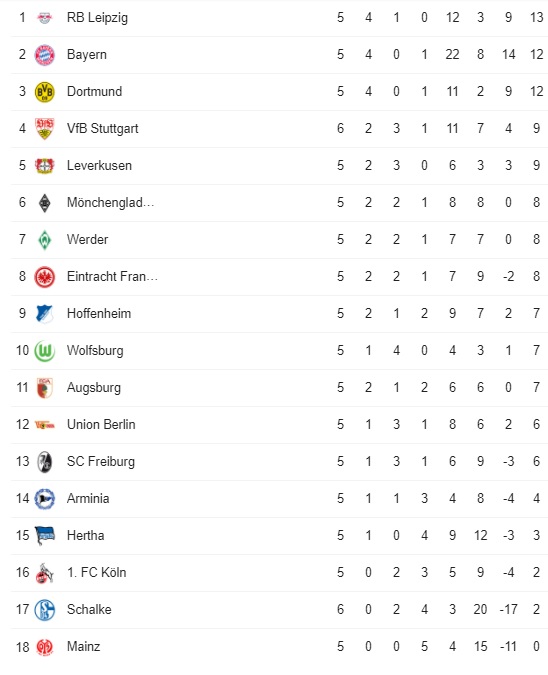Click the Hertha flag logo
This screenshot has height=675, width=548.
click(x=44, y=536)
